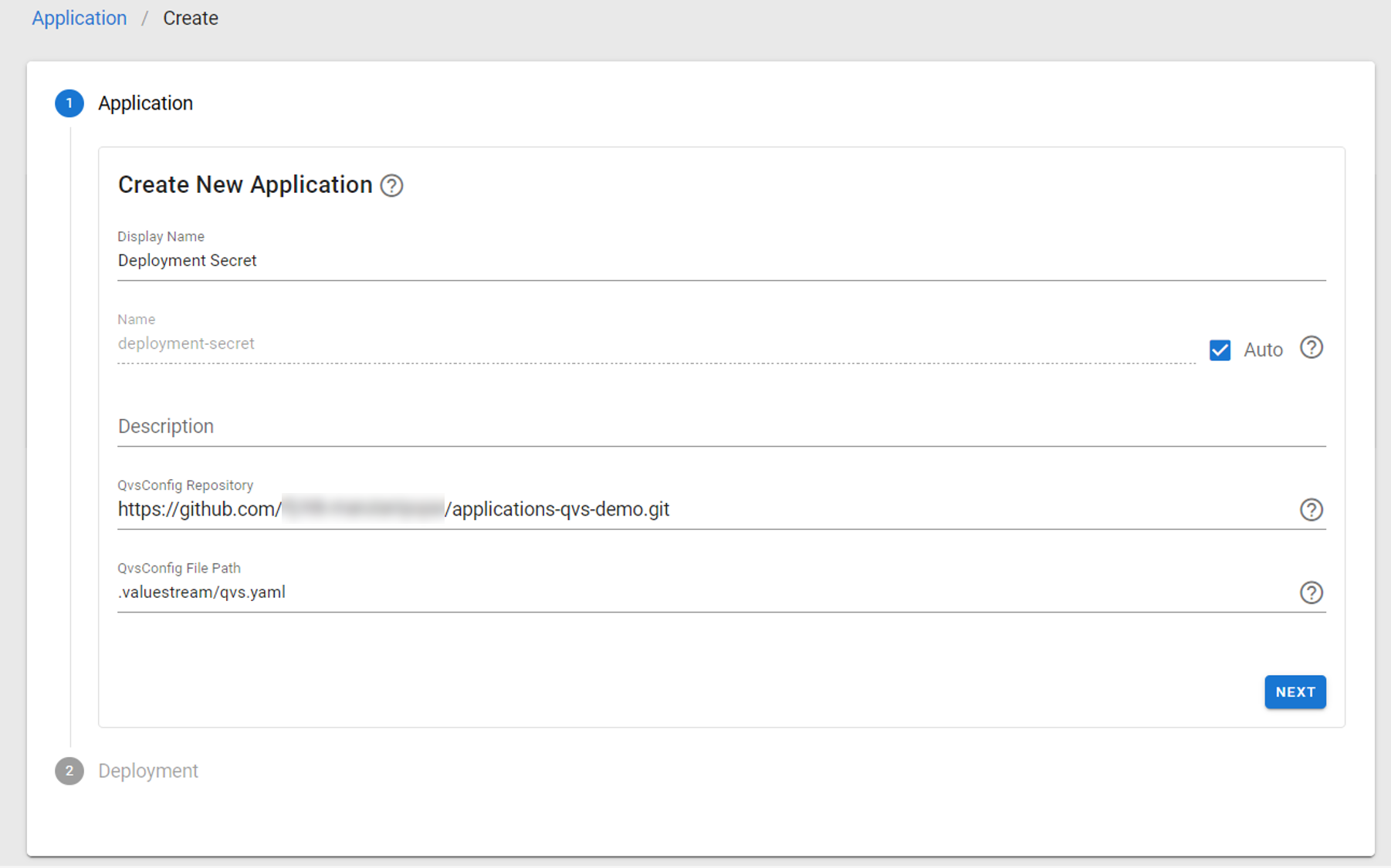Click the Auto label text

(x=1263, y=350)
